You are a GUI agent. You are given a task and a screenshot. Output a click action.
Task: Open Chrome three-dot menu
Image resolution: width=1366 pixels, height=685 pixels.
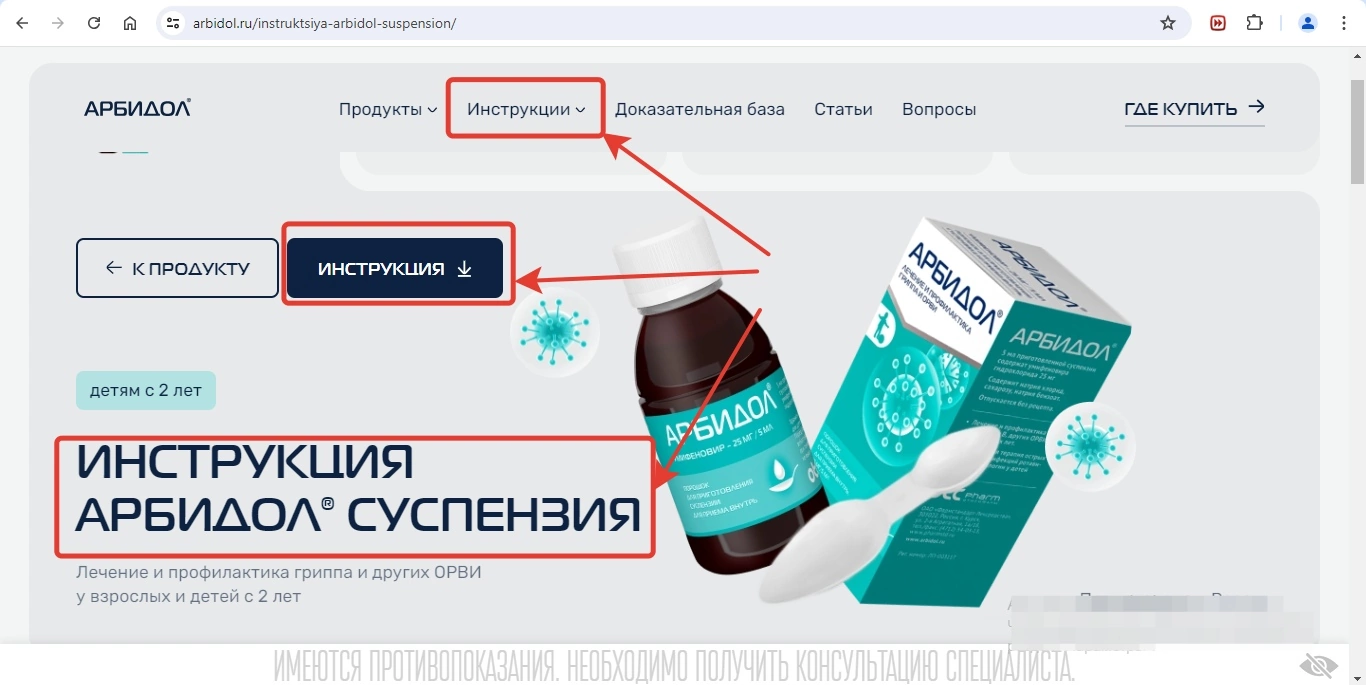tap(1344, 23)
